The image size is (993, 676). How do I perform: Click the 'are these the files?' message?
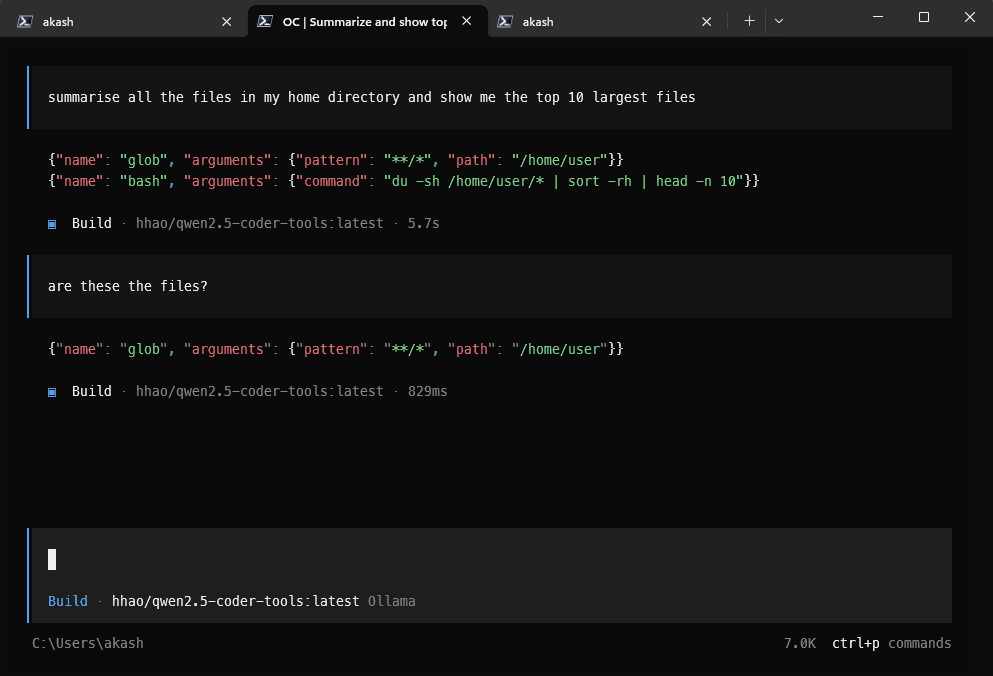coord(490,286)
